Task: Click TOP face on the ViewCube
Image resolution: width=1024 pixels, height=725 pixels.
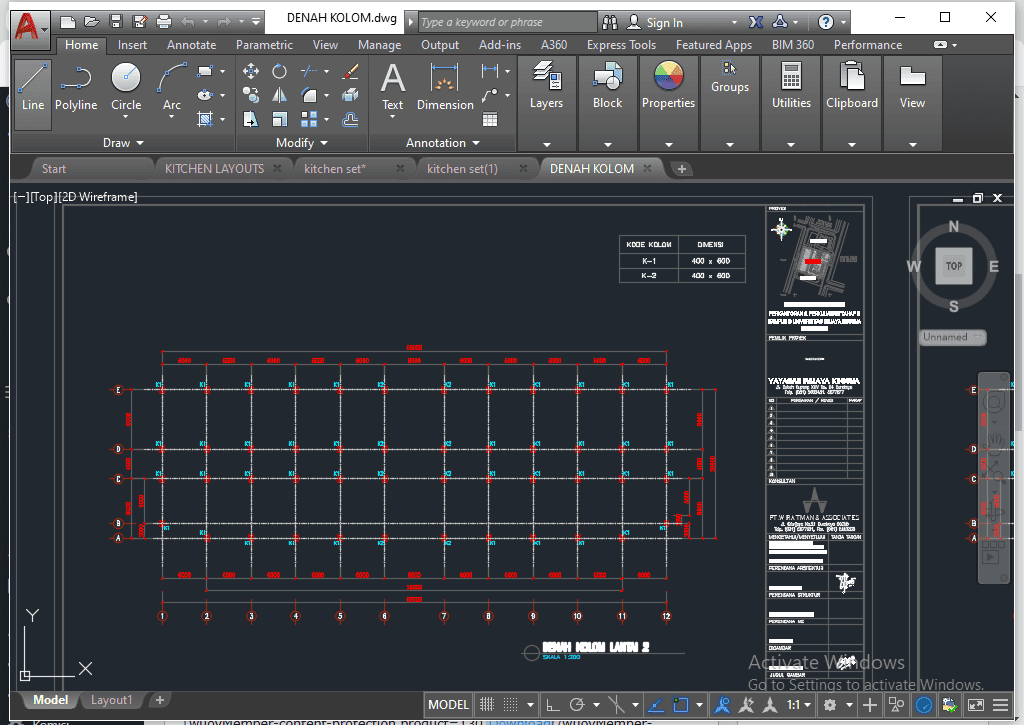Action: pyautogui.click(x=954, y=266)
